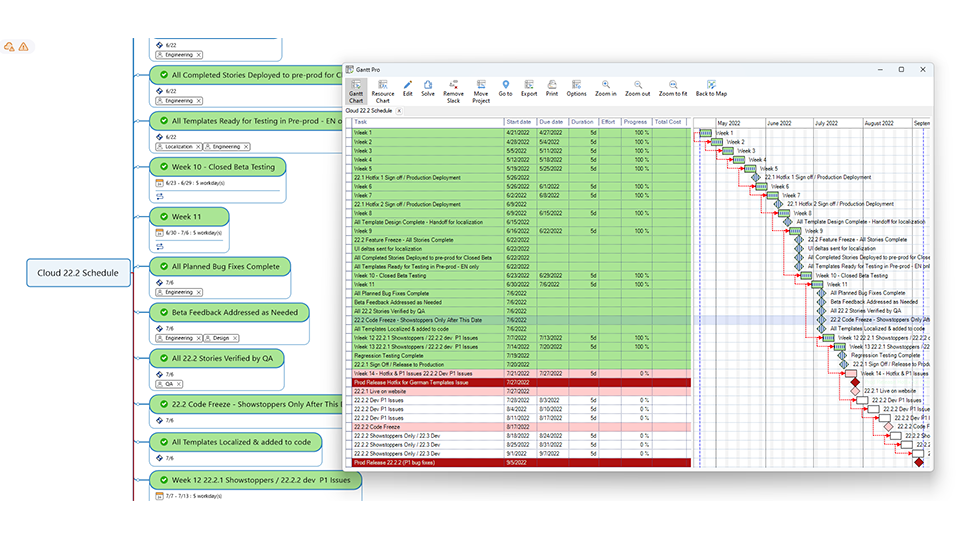Select '22.2 Code Freeze - Showstoppers Only' Gantt row
This screenshot has height=540, width=960.
coord(522,320)
